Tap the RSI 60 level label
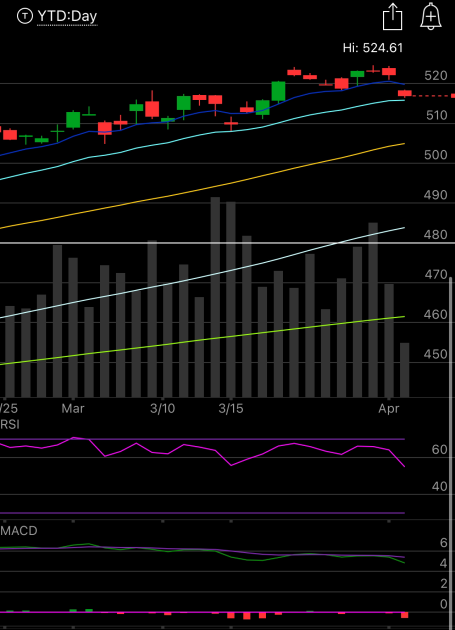This screenshot has height=630, width=455. click(x=439, y=450)
